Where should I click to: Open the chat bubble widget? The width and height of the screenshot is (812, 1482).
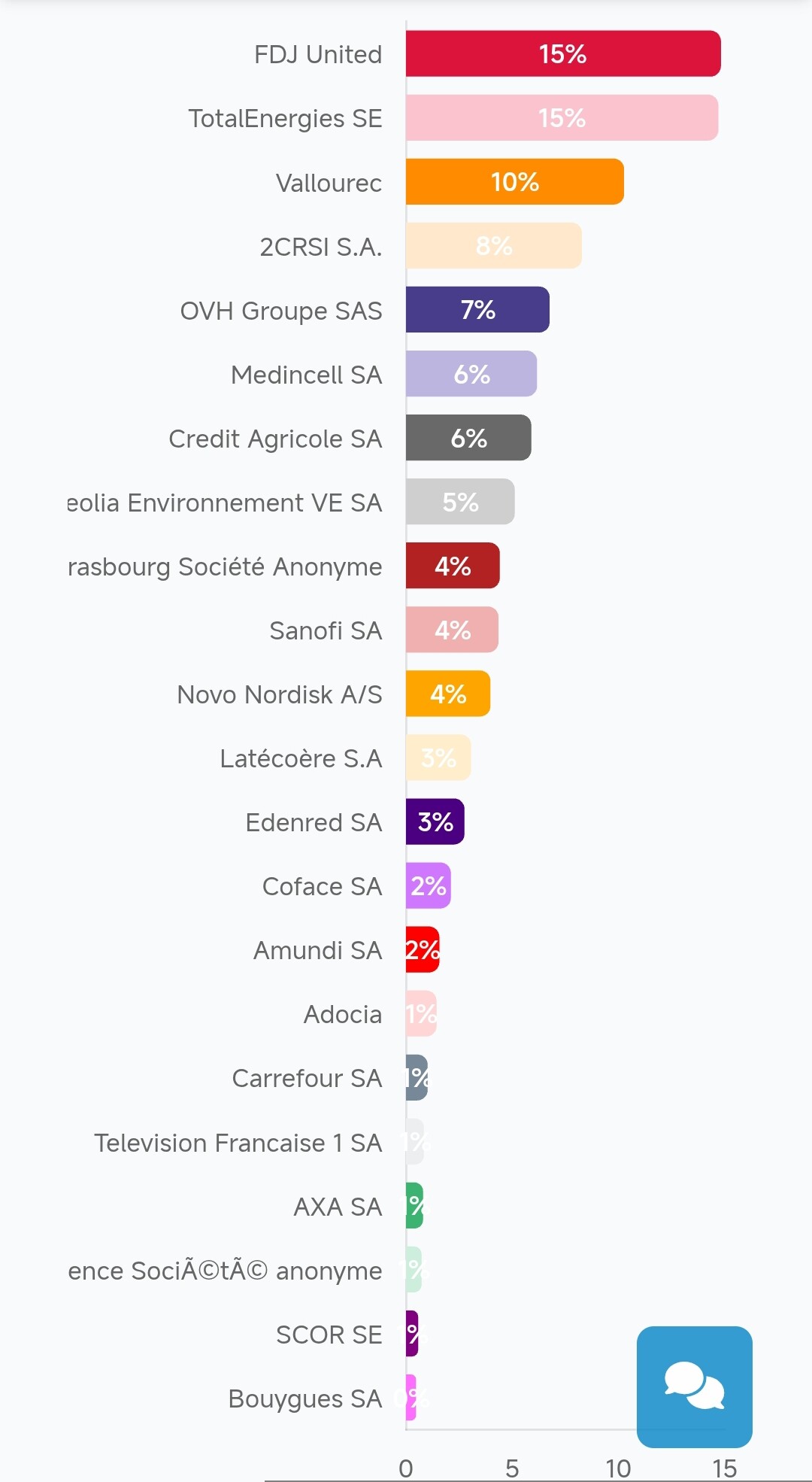694,1386
